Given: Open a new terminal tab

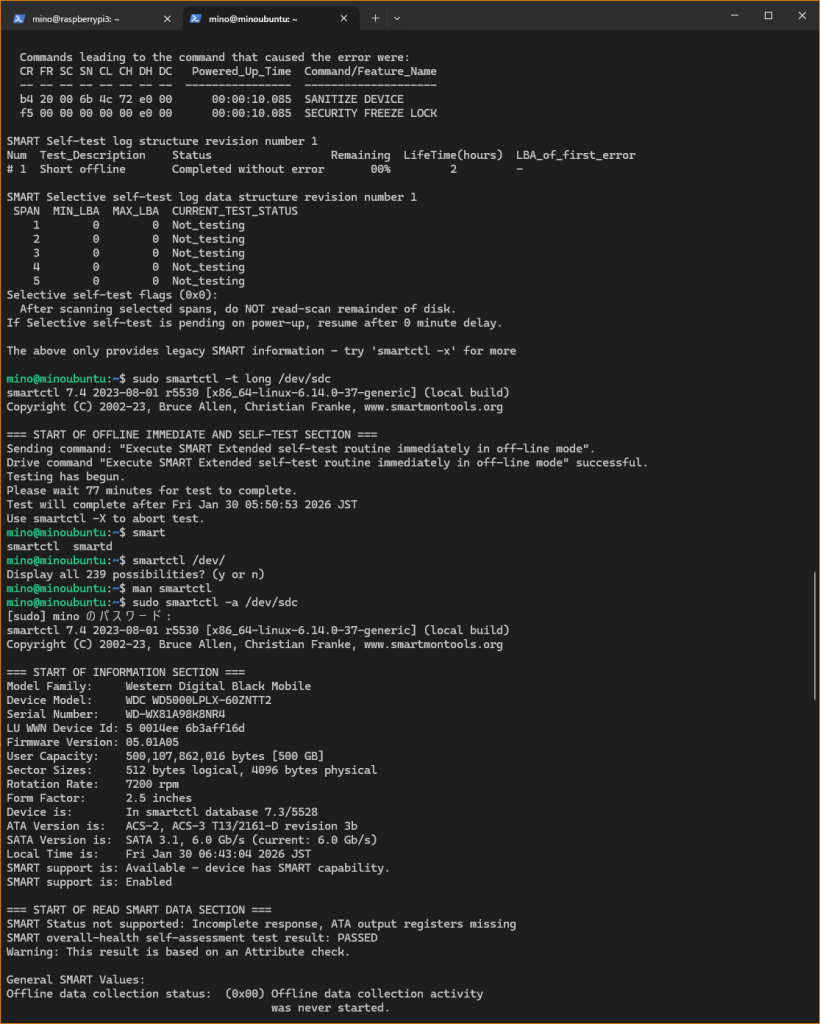Looking at the screenshot, I should point(376,18).
